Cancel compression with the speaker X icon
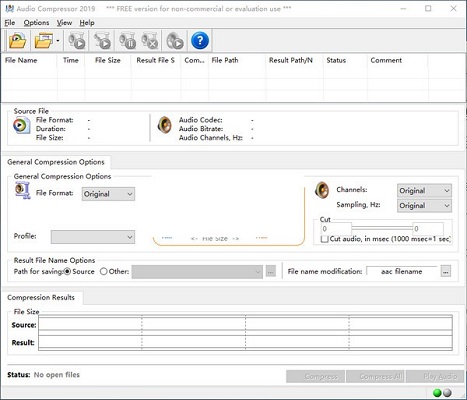The image size is (467, 400). (x=149, y=41)
